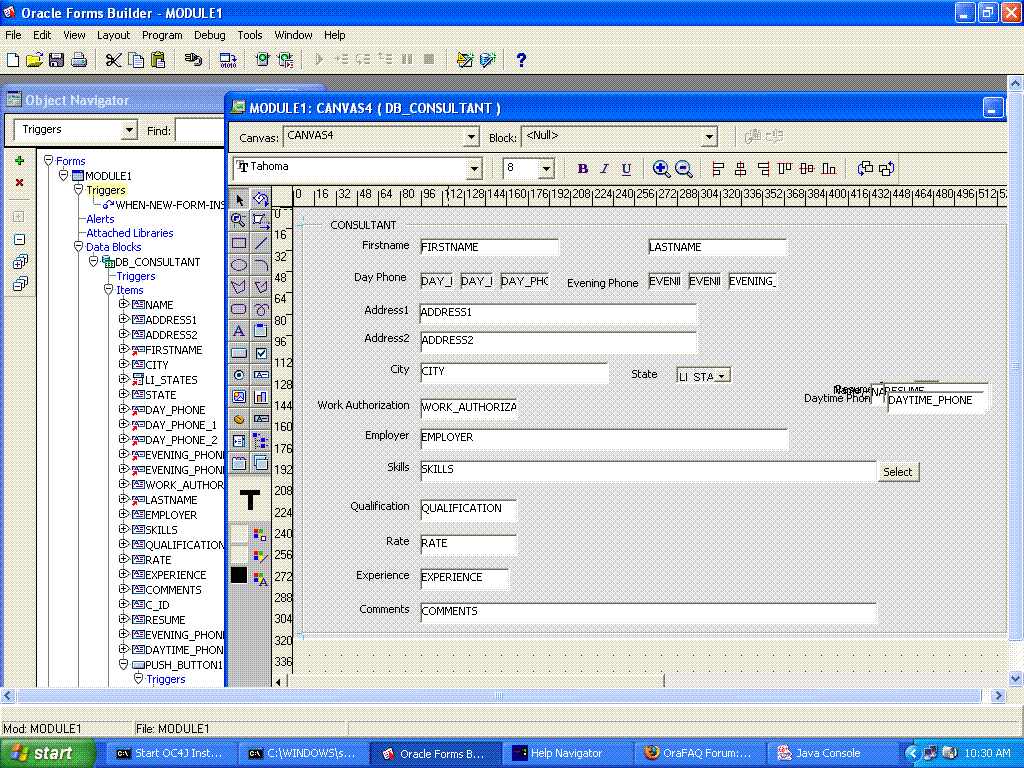Select the Ellipse drawing tool
Viewport: 1024px width, 768px height.
(x=239, y=264)
